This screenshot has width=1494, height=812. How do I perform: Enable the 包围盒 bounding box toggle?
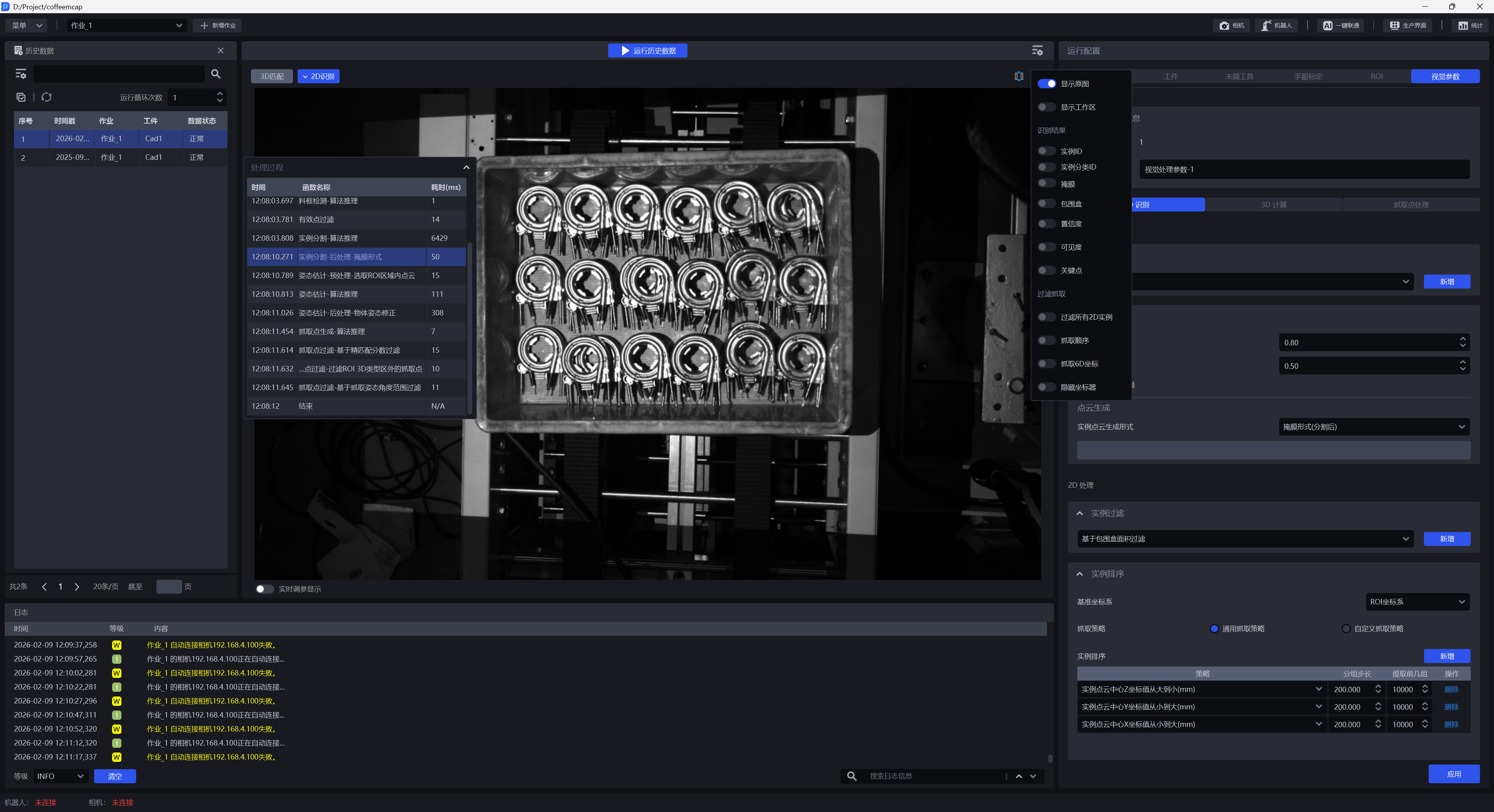coord(1046,204)
